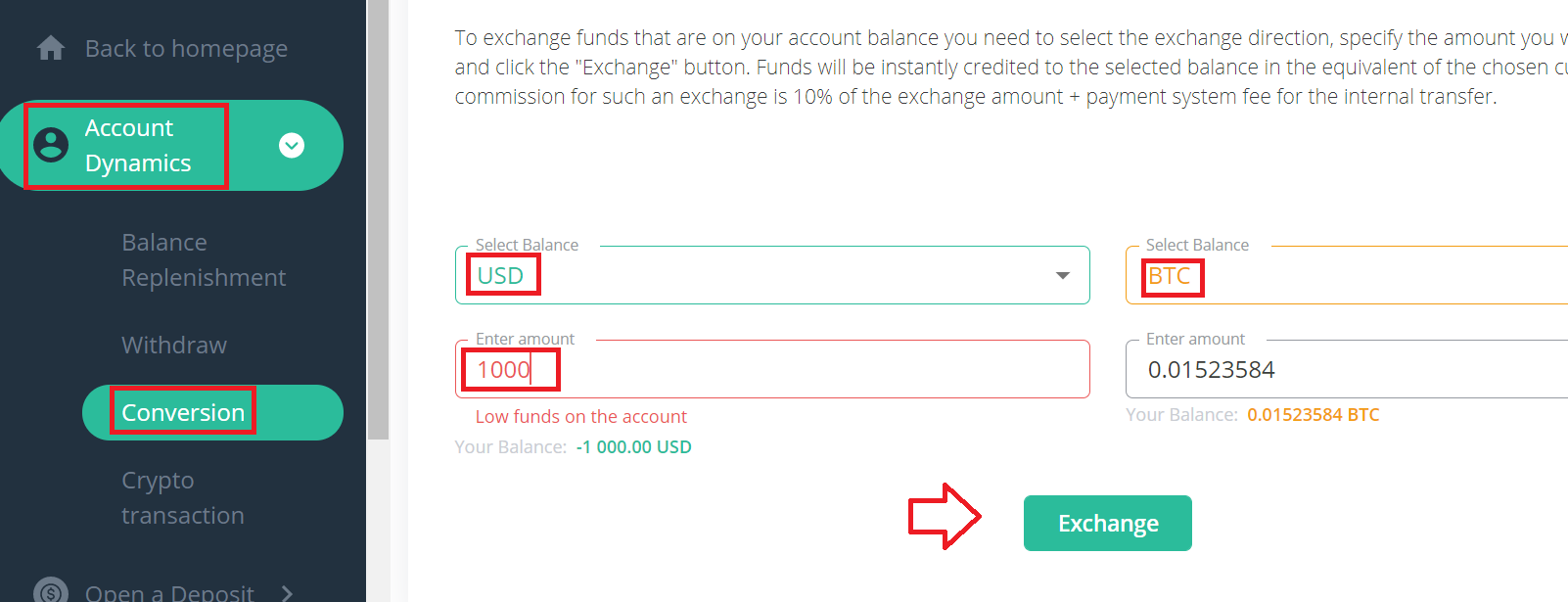Open the USD balance dropdown arrow
This screenshot has height=602, width=1568.
1062,276
